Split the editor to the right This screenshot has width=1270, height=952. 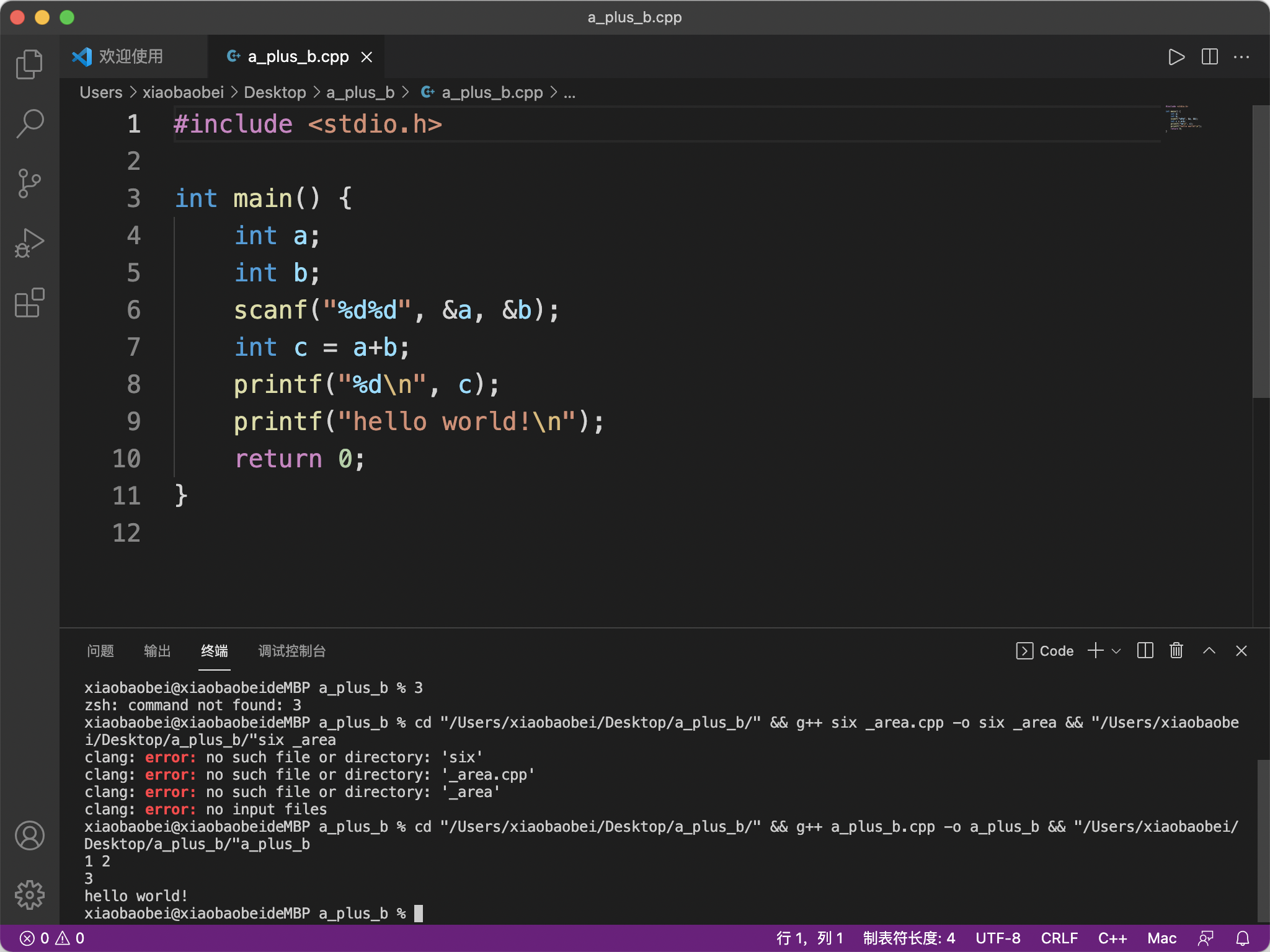point(1209,57)
